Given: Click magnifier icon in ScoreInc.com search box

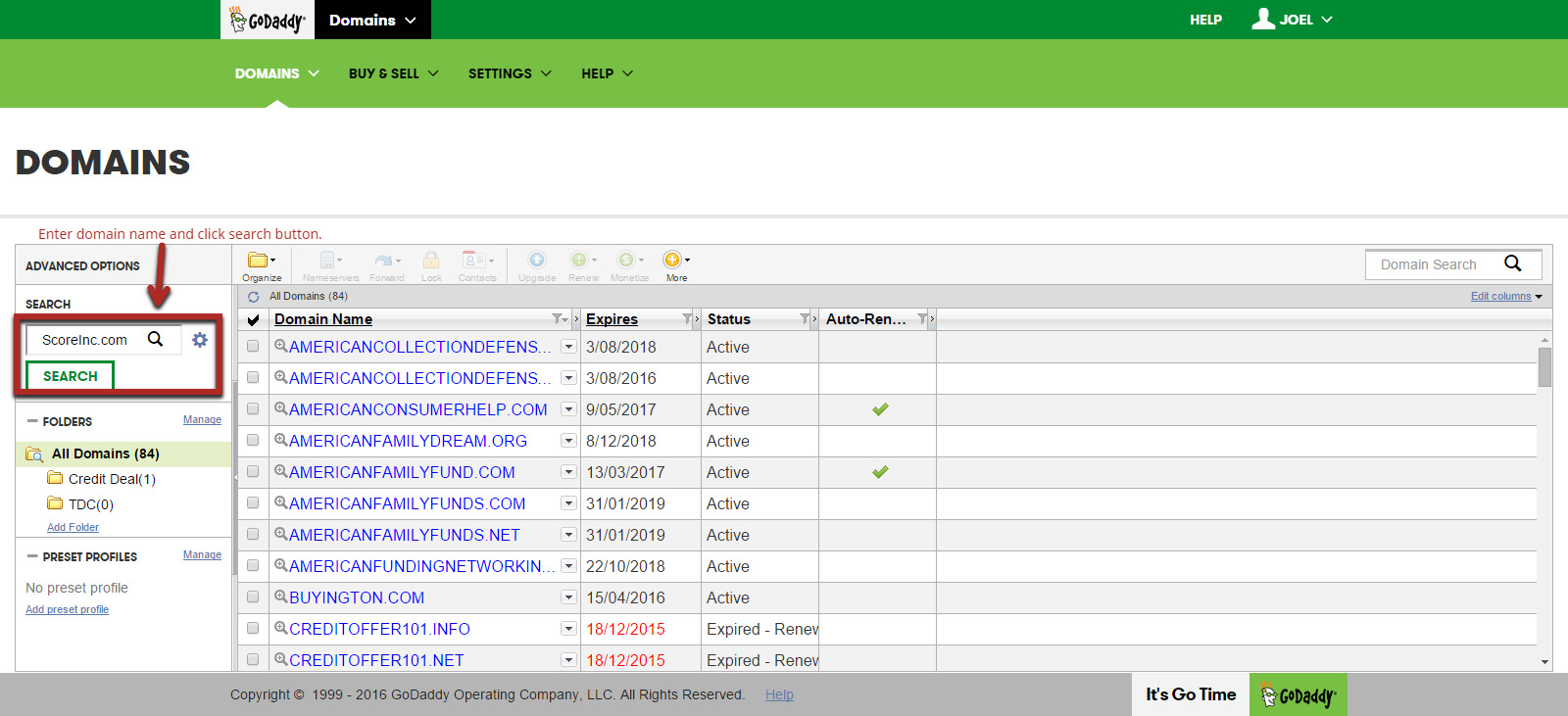Looking at the screenshot, I should 155,339.
